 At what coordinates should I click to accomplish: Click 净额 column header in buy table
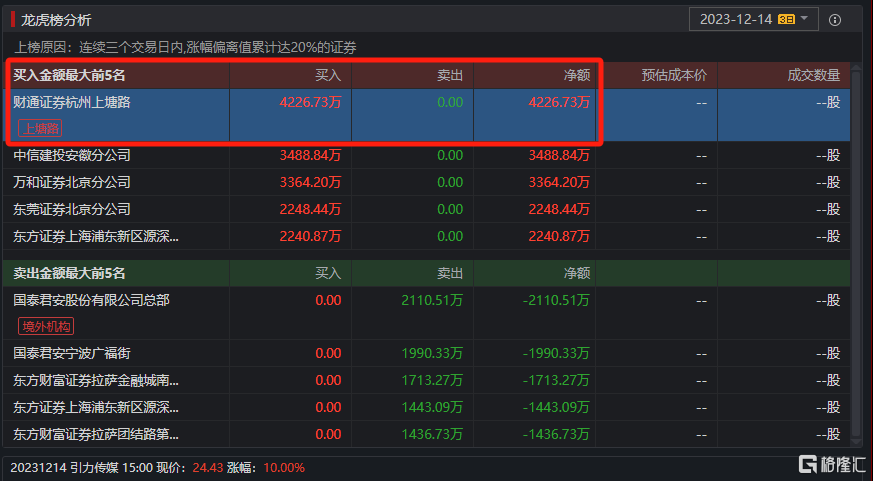coord(577,75)
